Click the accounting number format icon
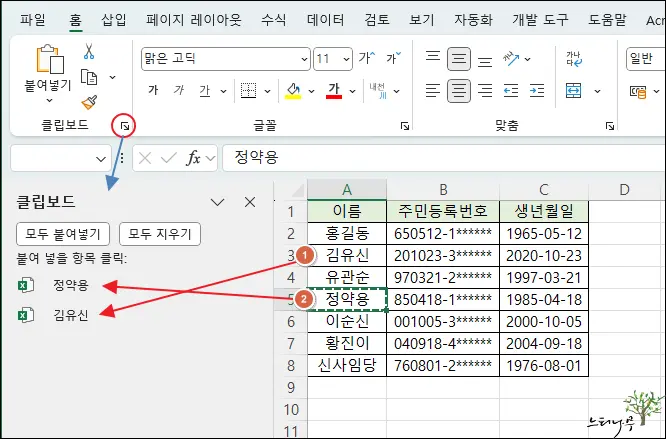The image size is (666, 439). pyautogui.click(x=638, y=91)
